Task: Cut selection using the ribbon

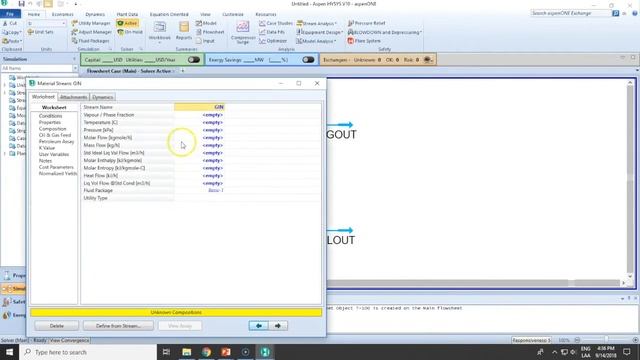Action: click(x=10, y=23)
